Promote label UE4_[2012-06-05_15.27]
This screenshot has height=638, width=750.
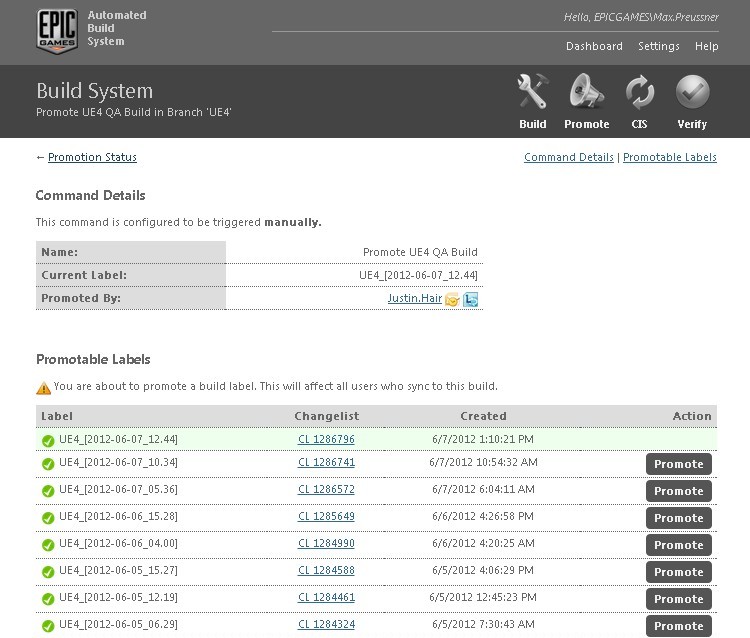point(679,572)
